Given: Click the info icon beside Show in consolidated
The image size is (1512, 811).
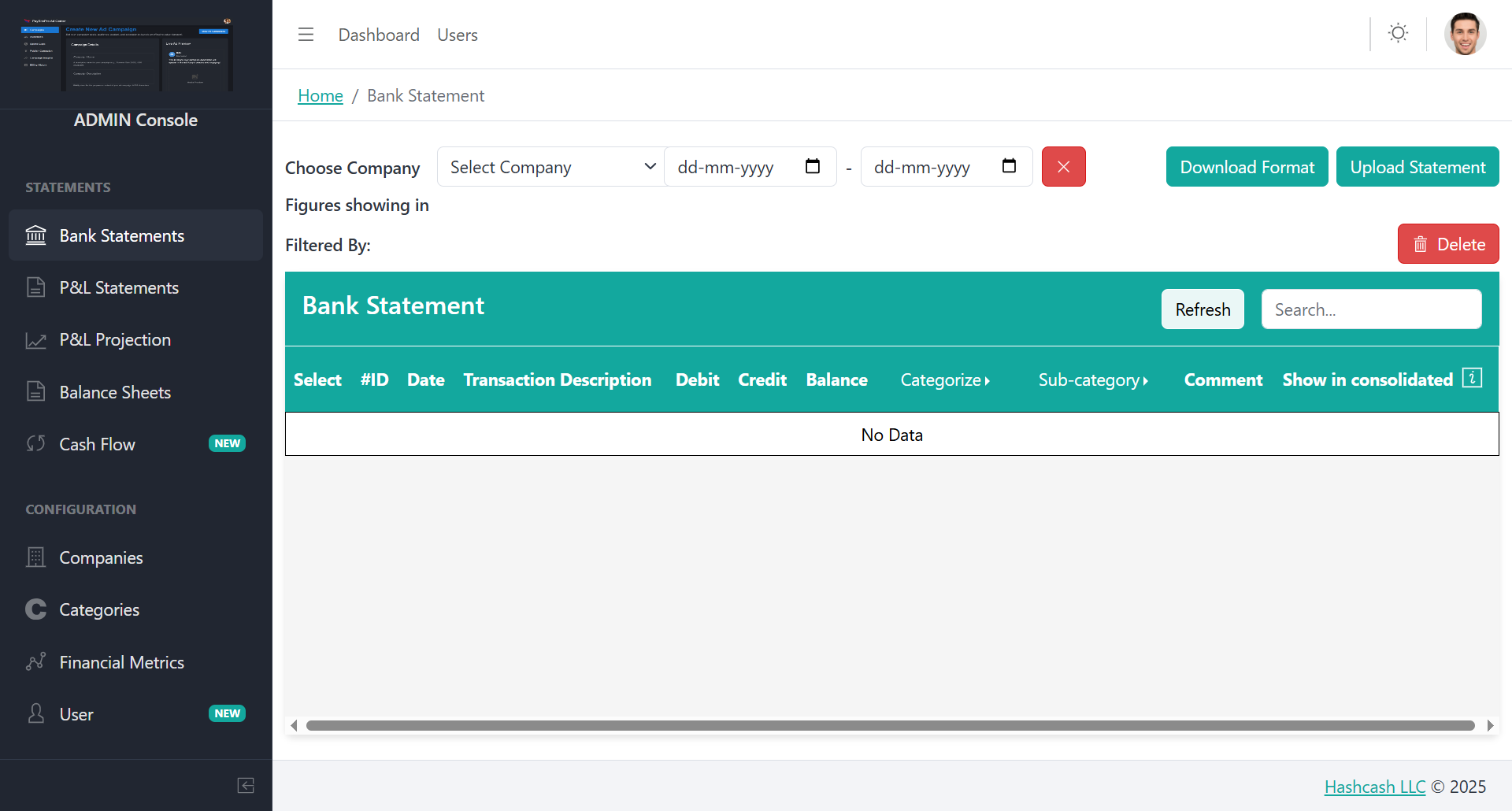Looking at the screenshot, I should [1473, 378].
